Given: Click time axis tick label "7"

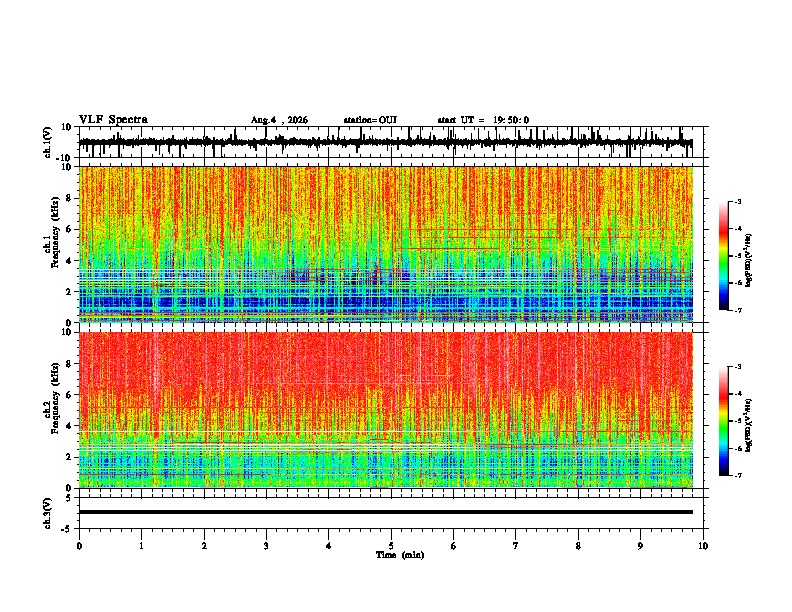Looking at the screenshot, I should pyautogui.click(x=516, y=546).
